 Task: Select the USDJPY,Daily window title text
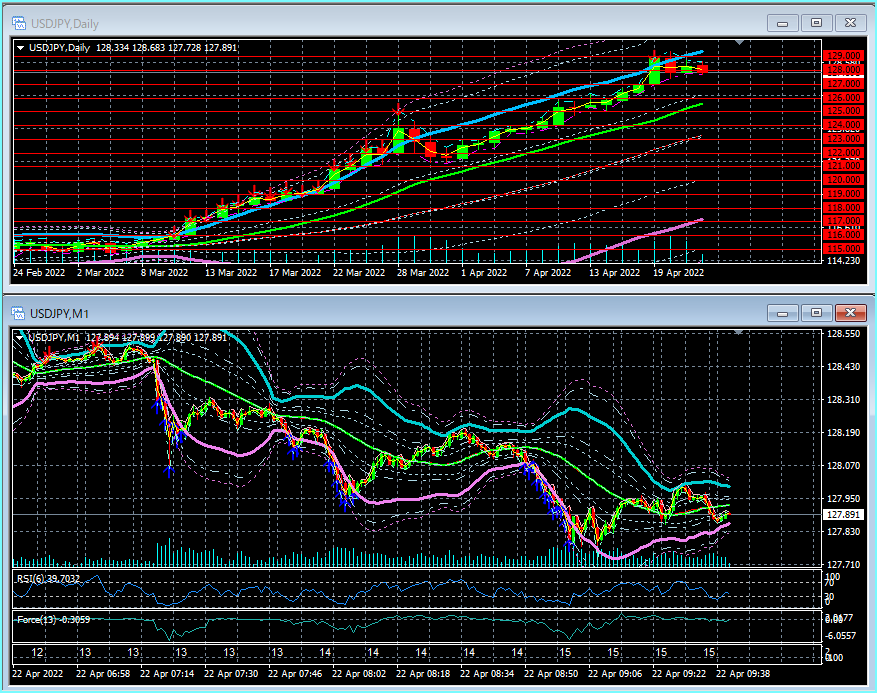click(x=65, y=24)
